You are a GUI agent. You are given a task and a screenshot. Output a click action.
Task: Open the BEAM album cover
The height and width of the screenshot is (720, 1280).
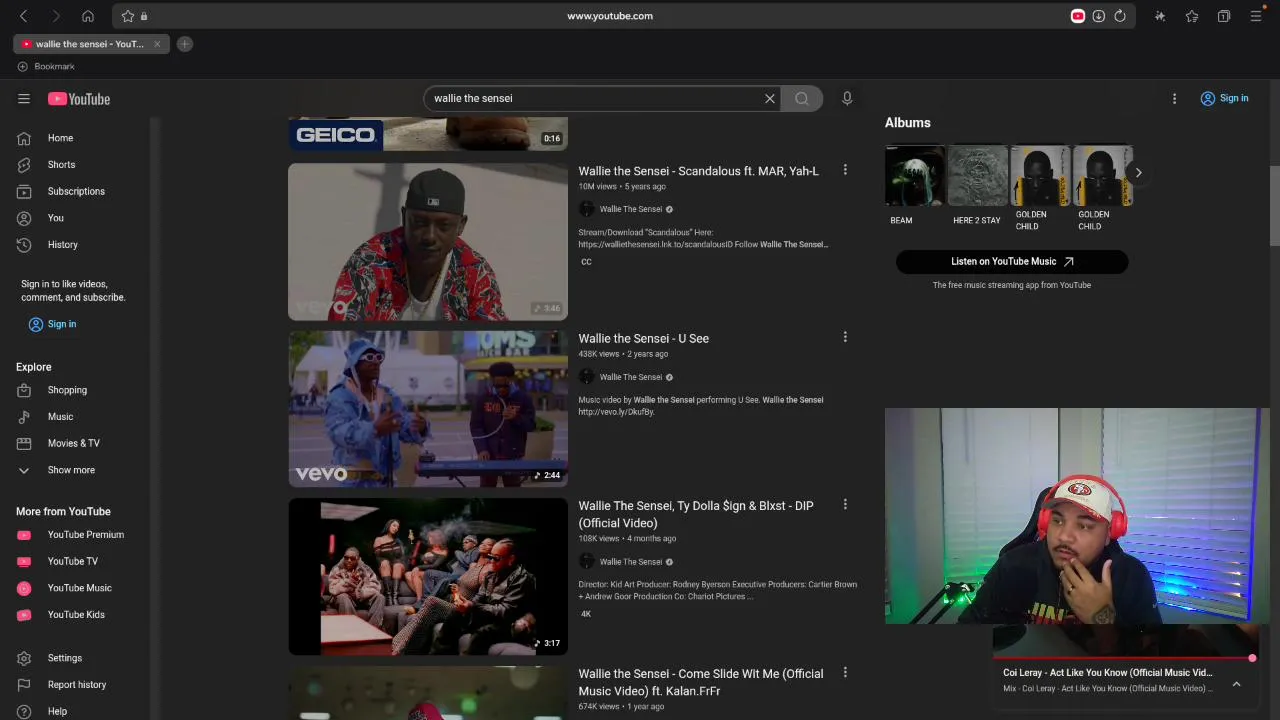[915, 176]
